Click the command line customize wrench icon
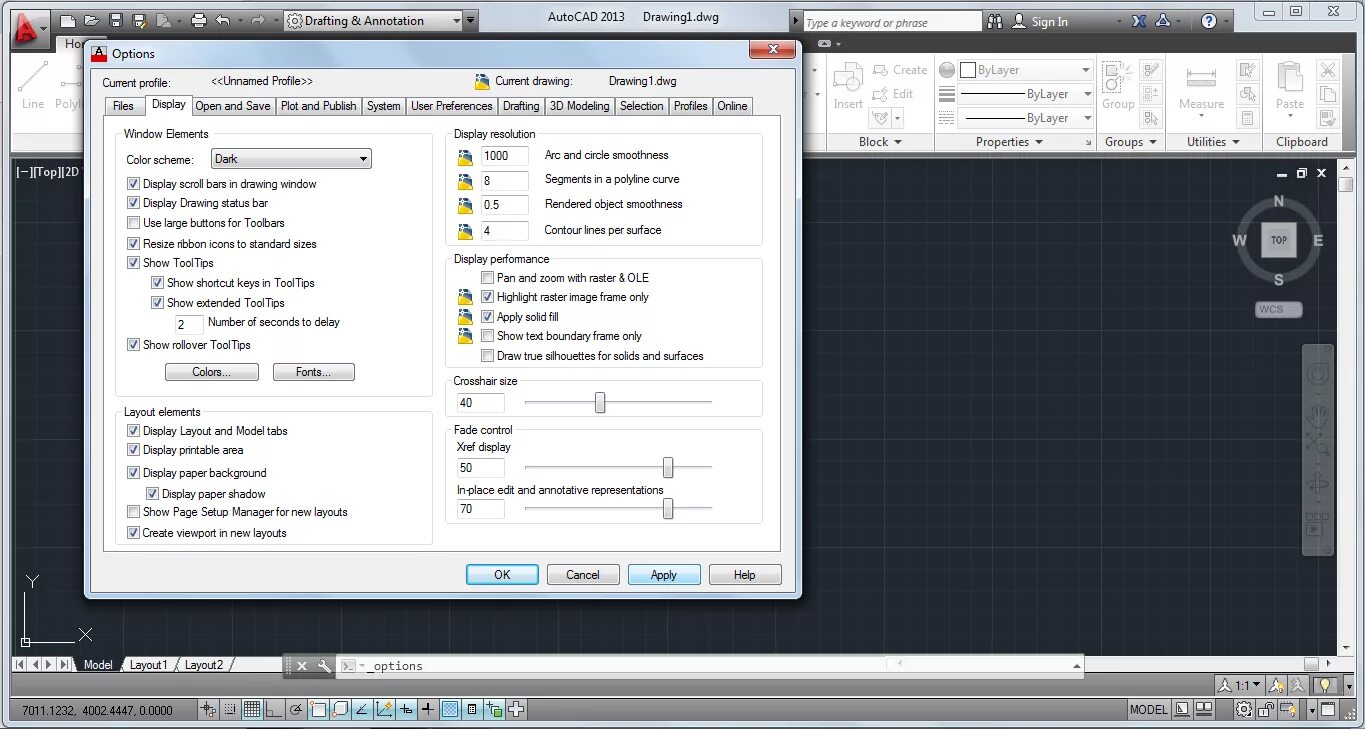 [323, 665]
